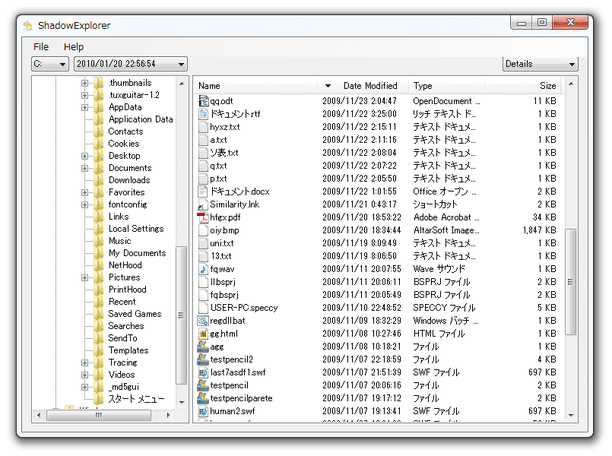Sort by the Type column header
Screen dimensions: 612x456
(x=447, y=86)
